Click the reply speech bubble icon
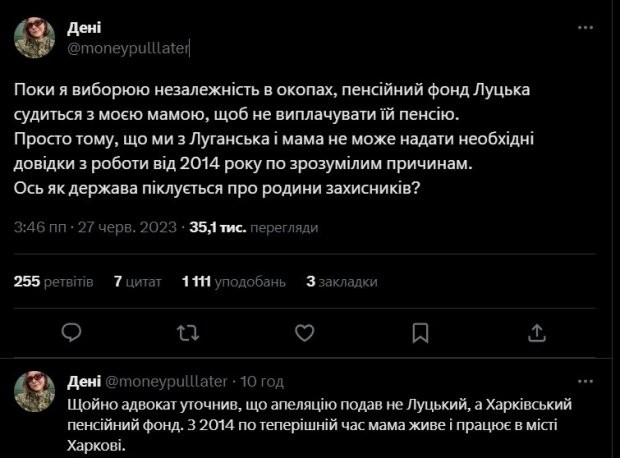This screenshot has height=458, width=620. coord(71,331)
